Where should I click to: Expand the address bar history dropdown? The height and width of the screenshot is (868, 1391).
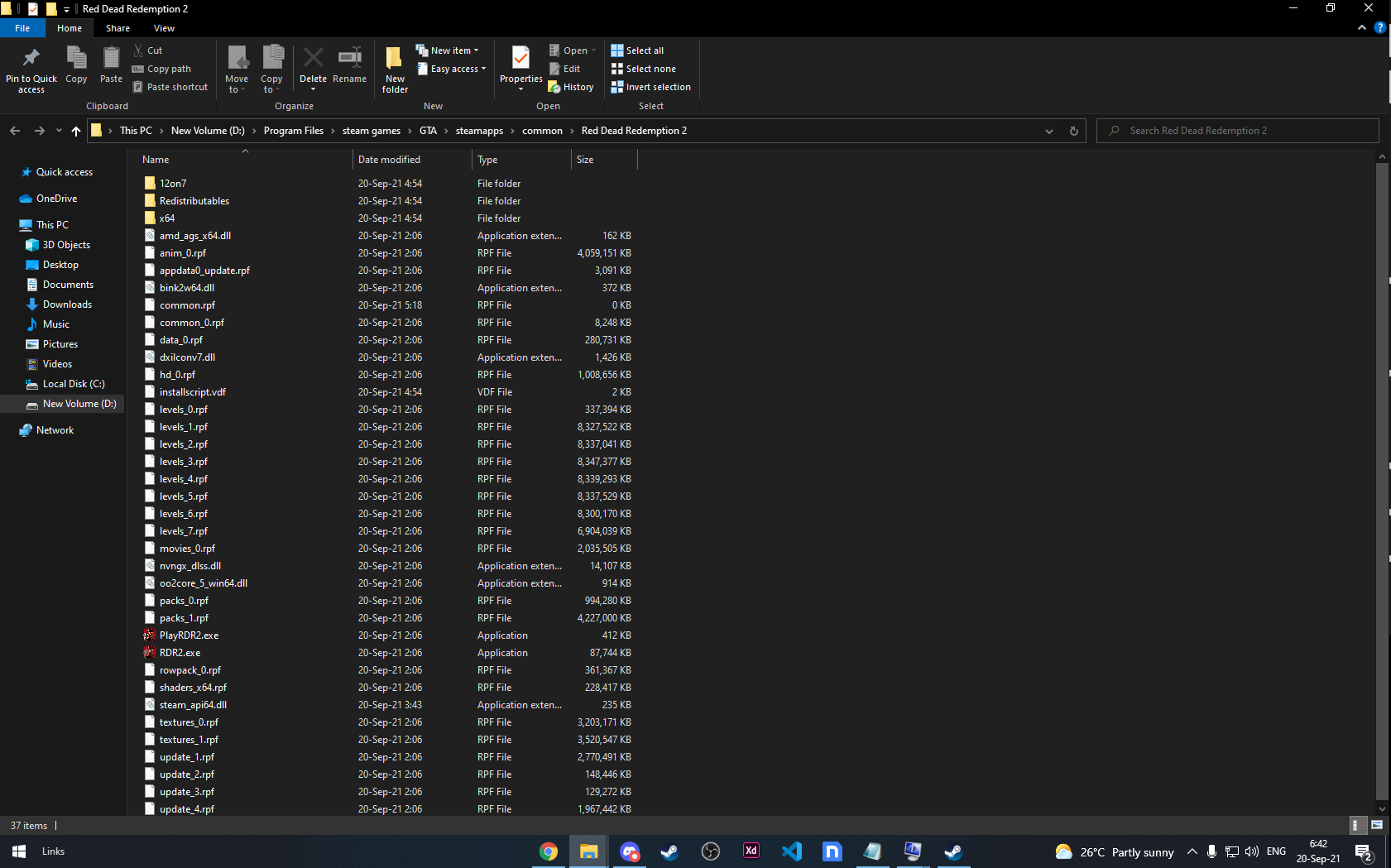point(1049,131)
